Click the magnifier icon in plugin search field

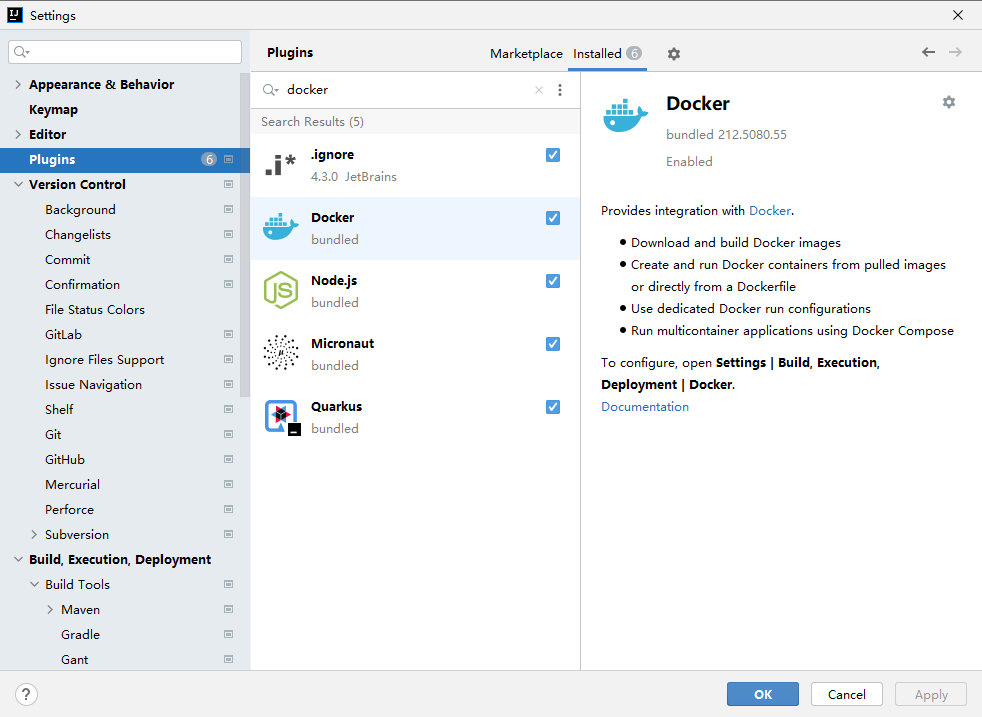(x=270, y=90)
